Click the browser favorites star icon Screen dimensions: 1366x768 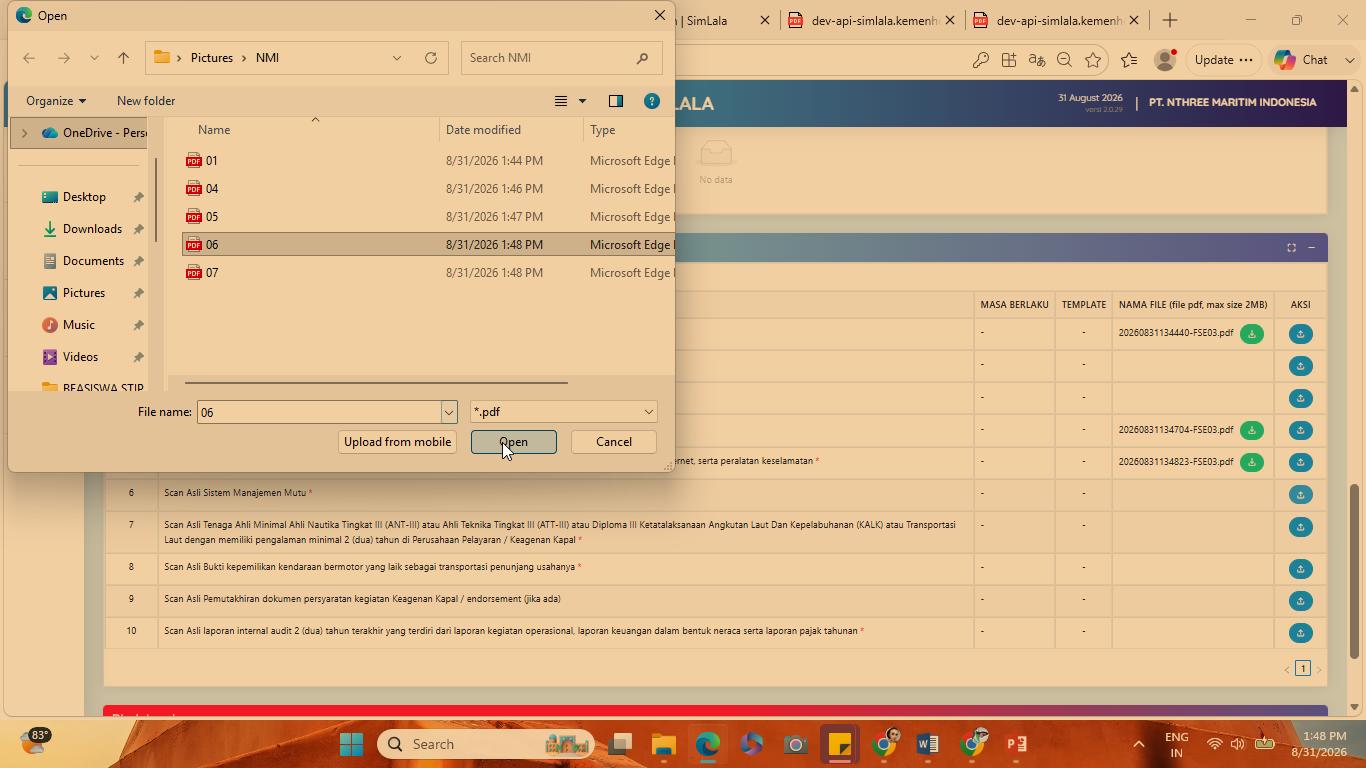(1093, 60)
